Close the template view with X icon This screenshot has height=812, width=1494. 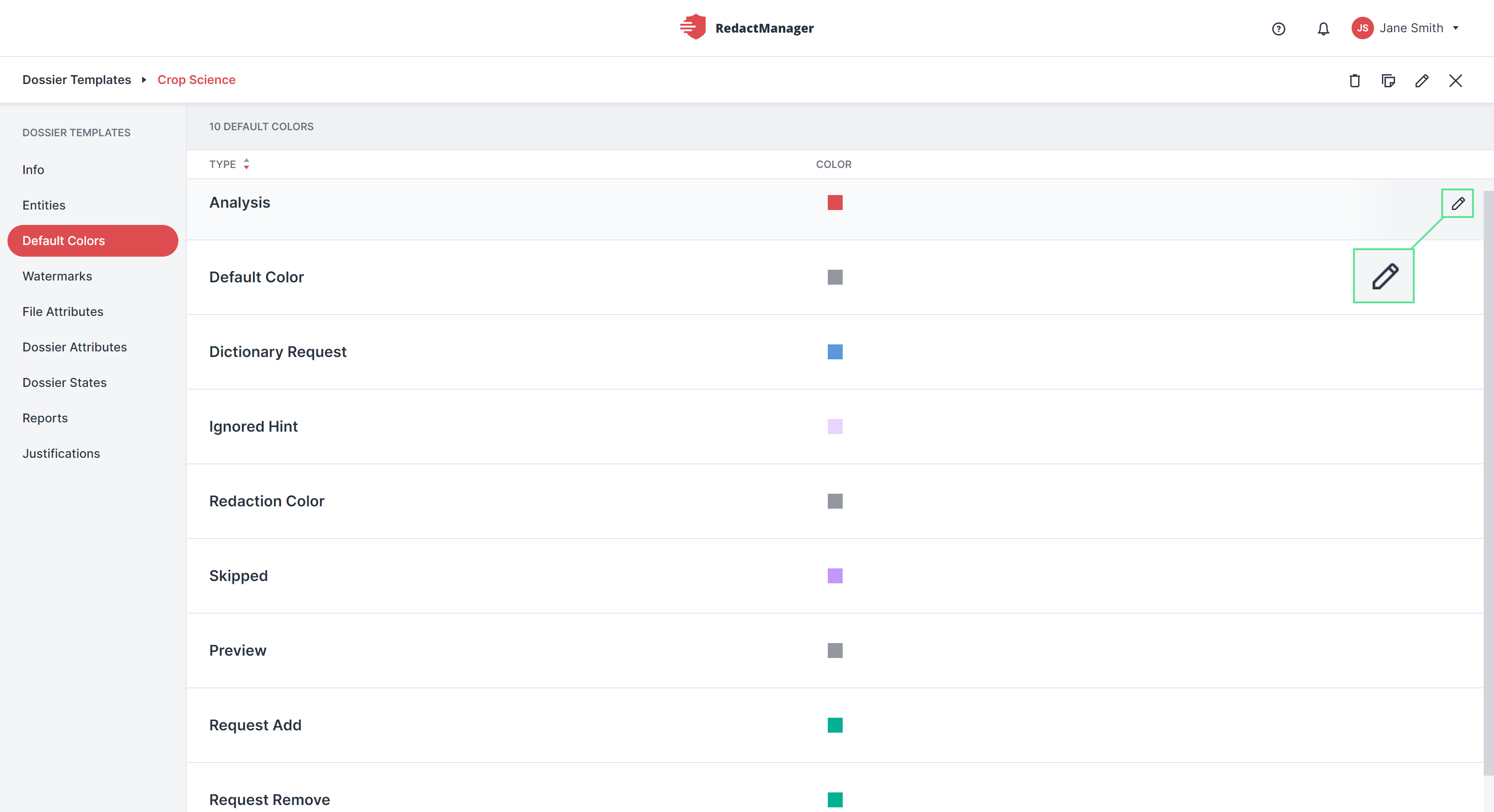[1455, 81]
